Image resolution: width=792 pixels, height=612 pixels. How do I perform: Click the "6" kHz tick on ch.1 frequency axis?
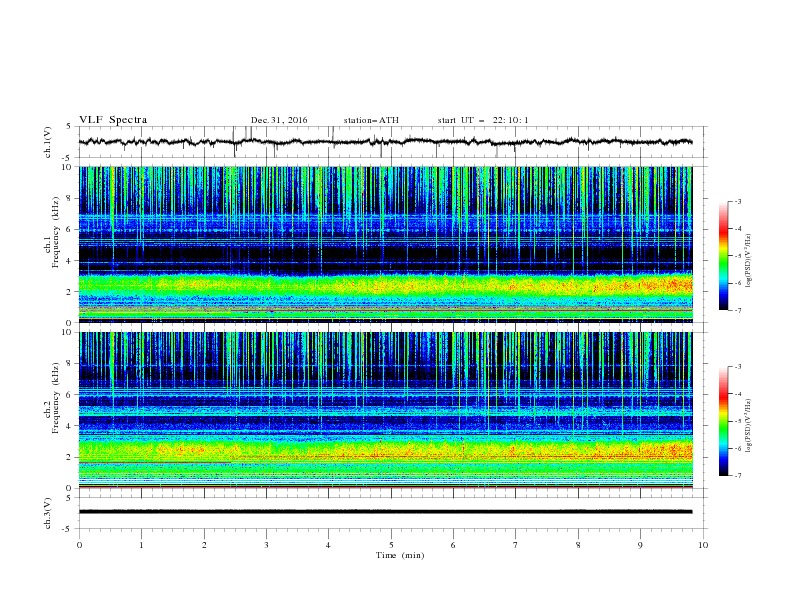[70, 229]
